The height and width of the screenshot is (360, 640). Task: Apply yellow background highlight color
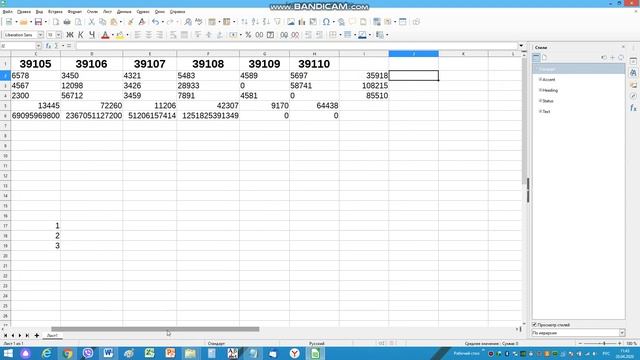(120, 35)
